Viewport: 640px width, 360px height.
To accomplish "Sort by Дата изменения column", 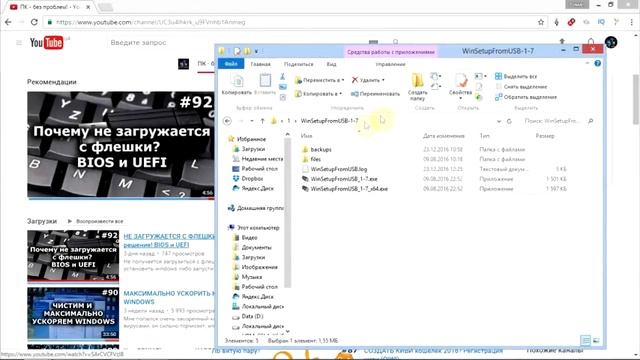I will [x=444, y=136].
